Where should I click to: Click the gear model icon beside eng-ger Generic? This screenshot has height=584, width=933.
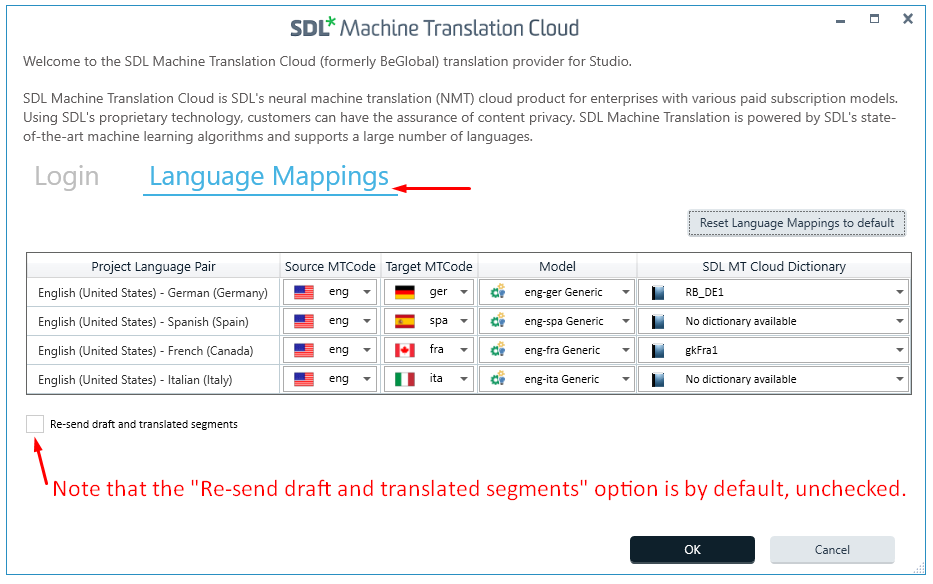(498, 292)
